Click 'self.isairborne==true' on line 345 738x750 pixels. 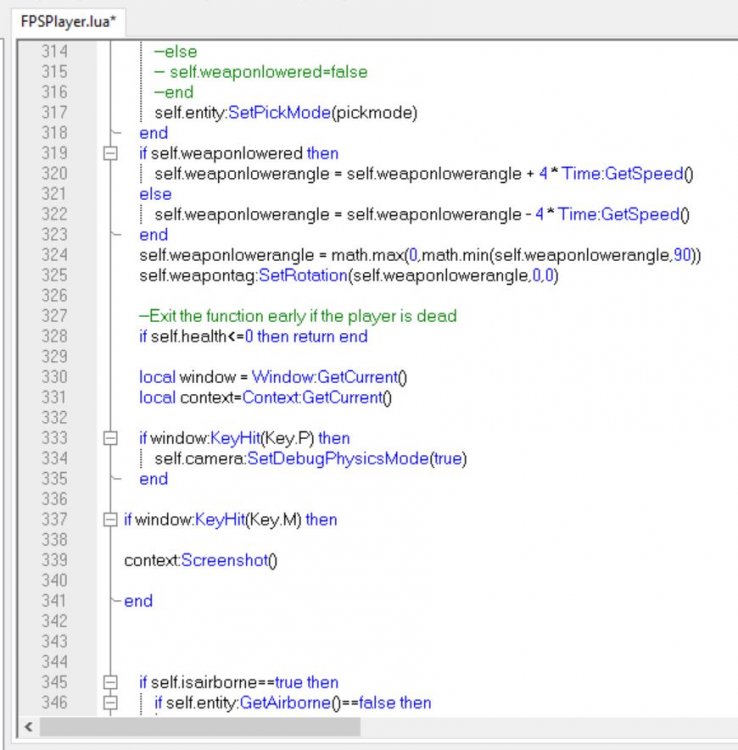click(227, 682)
